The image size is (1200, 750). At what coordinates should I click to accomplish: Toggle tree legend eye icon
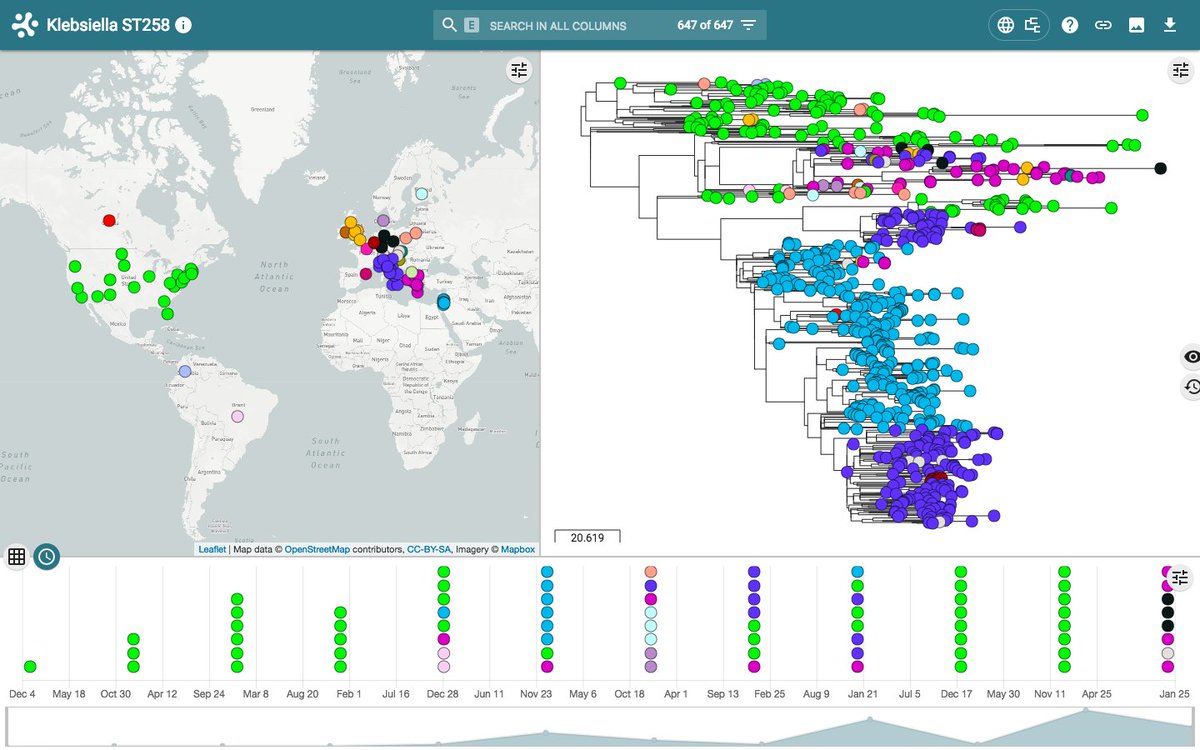[1191, 357]
